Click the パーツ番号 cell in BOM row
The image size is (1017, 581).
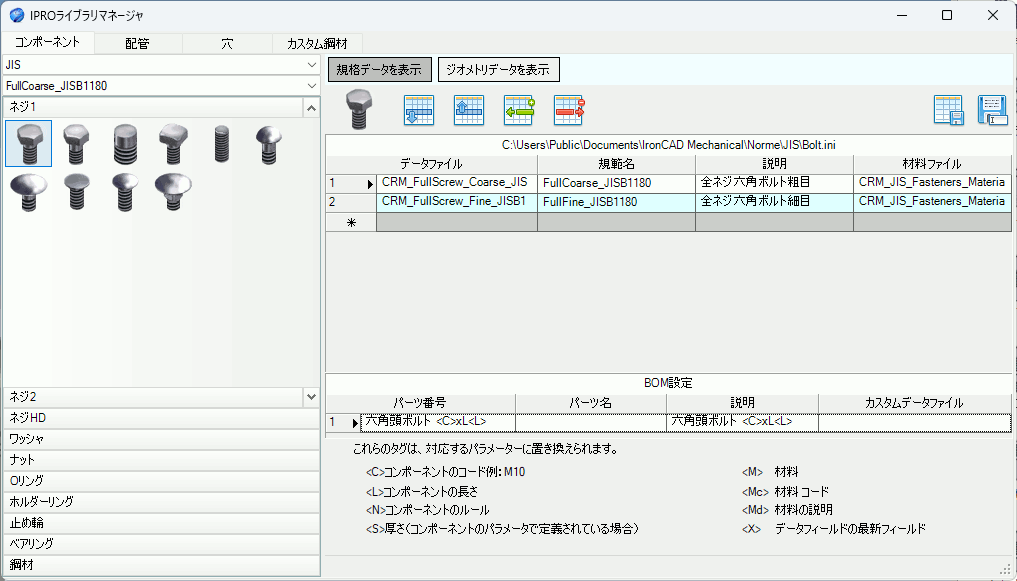pyautogui.click(x=438, y=422)
